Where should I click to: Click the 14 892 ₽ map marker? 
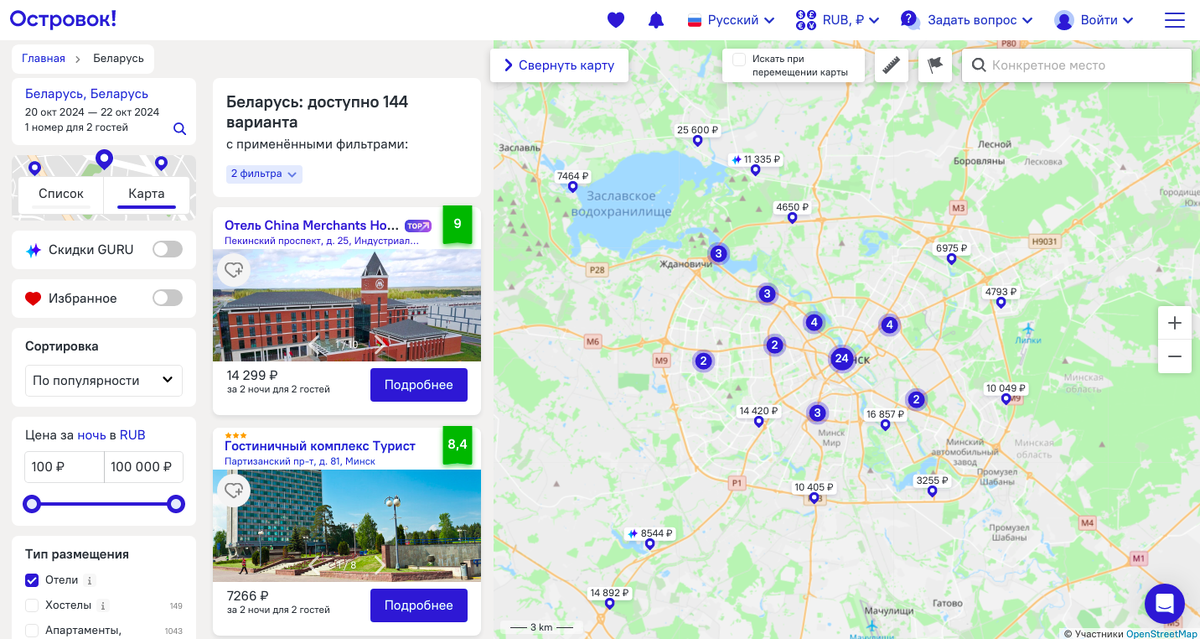tap(609, 598)
